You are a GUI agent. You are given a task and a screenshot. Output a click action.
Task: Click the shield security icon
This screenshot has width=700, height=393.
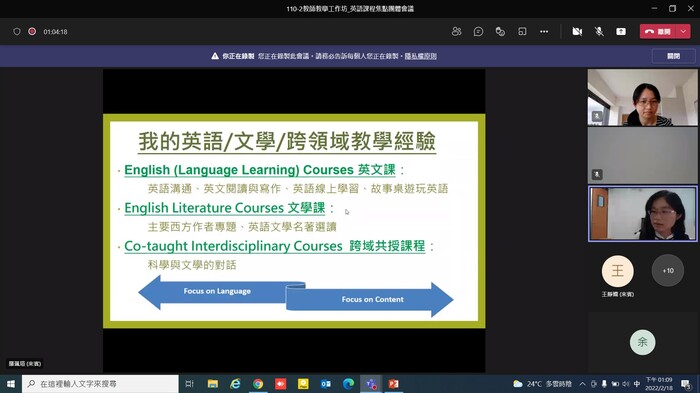pyautogui.click(x=17, y=32)
